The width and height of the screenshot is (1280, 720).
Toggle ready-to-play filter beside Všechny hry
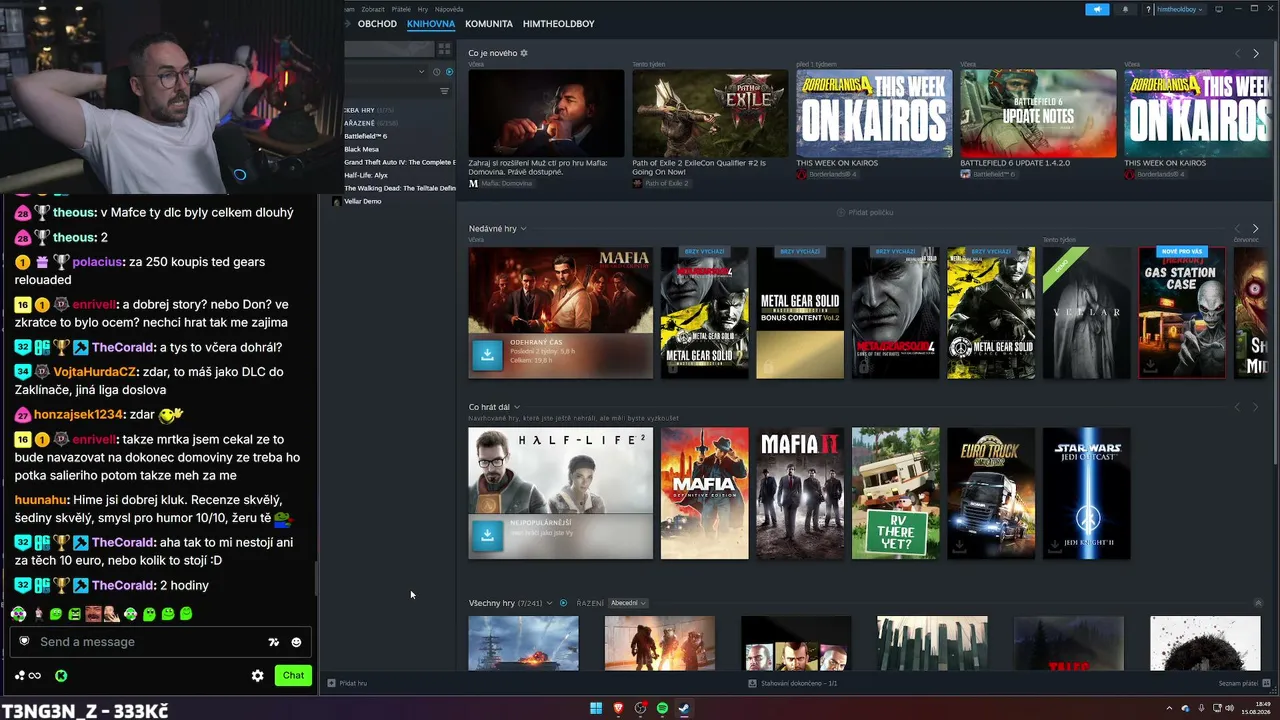pyautogui.click(x=564, y=603)
